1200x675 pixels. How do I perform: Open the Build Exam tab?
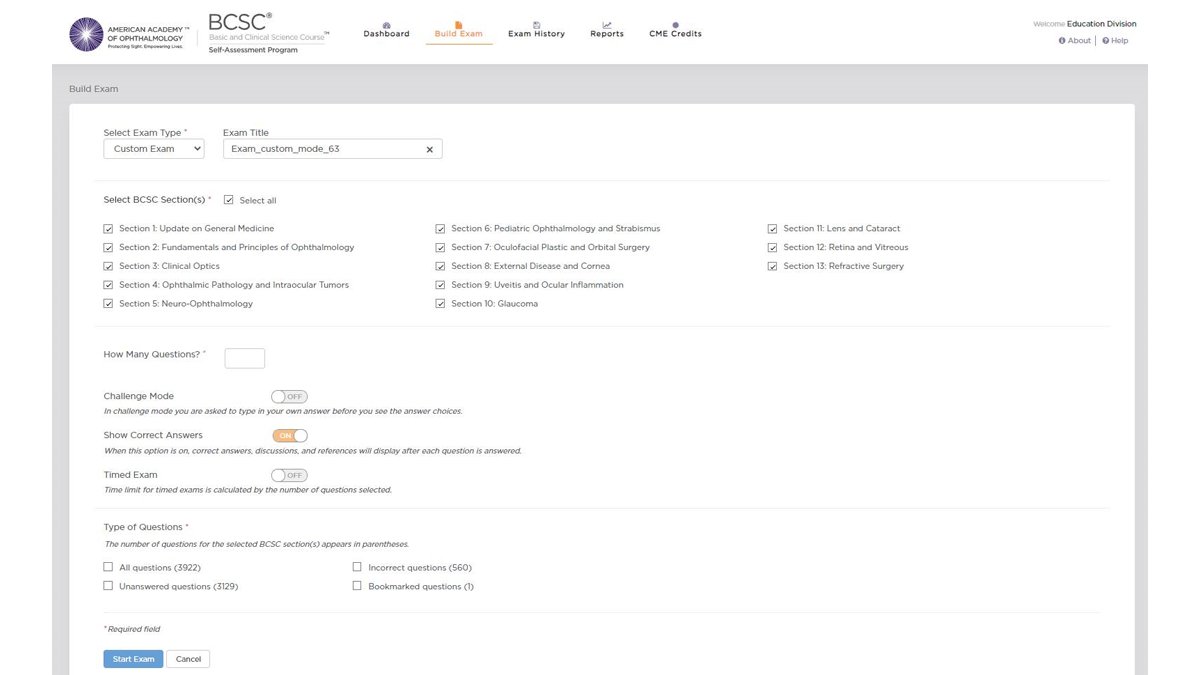tap(458, 33)
